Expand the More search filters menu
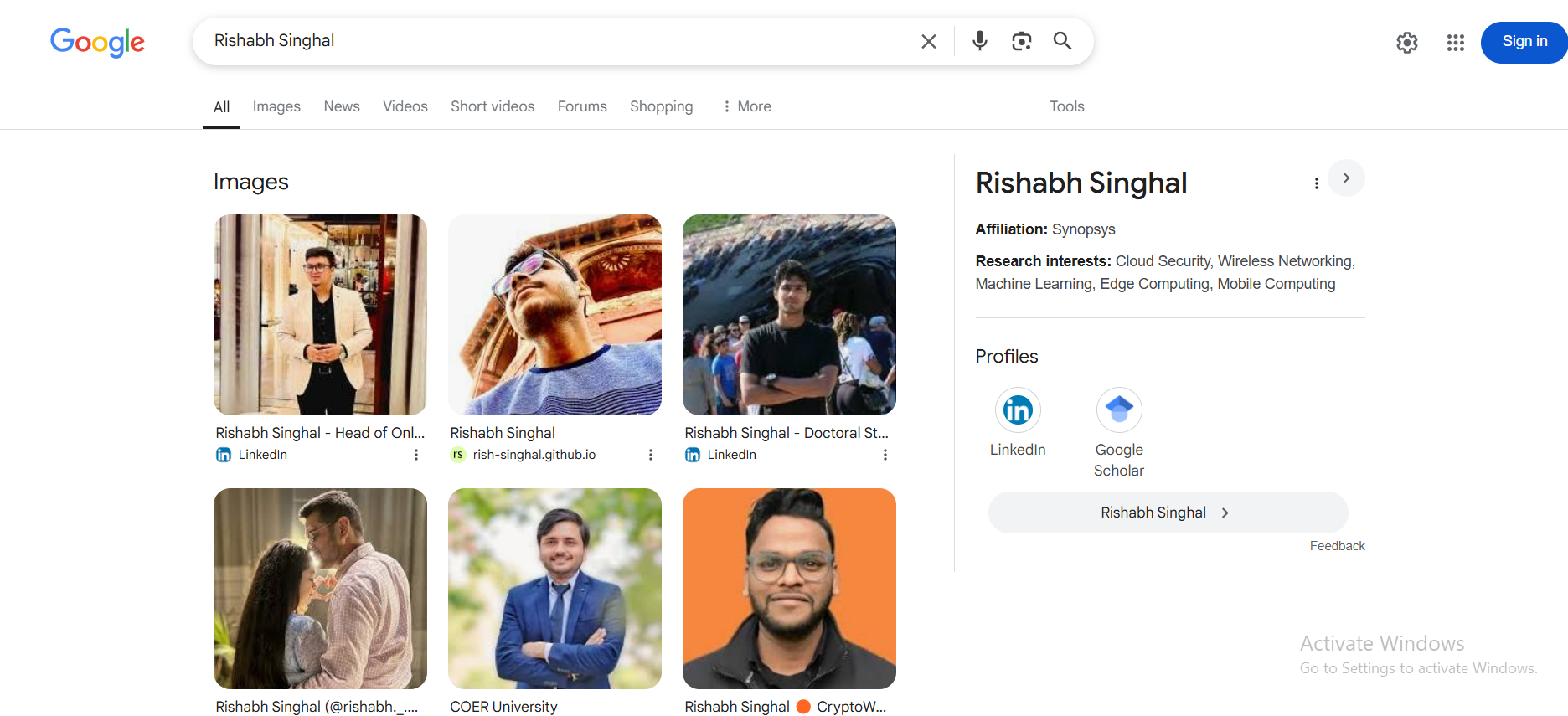This screenshot has width=1568, height=716. click(x=746, y=106)
